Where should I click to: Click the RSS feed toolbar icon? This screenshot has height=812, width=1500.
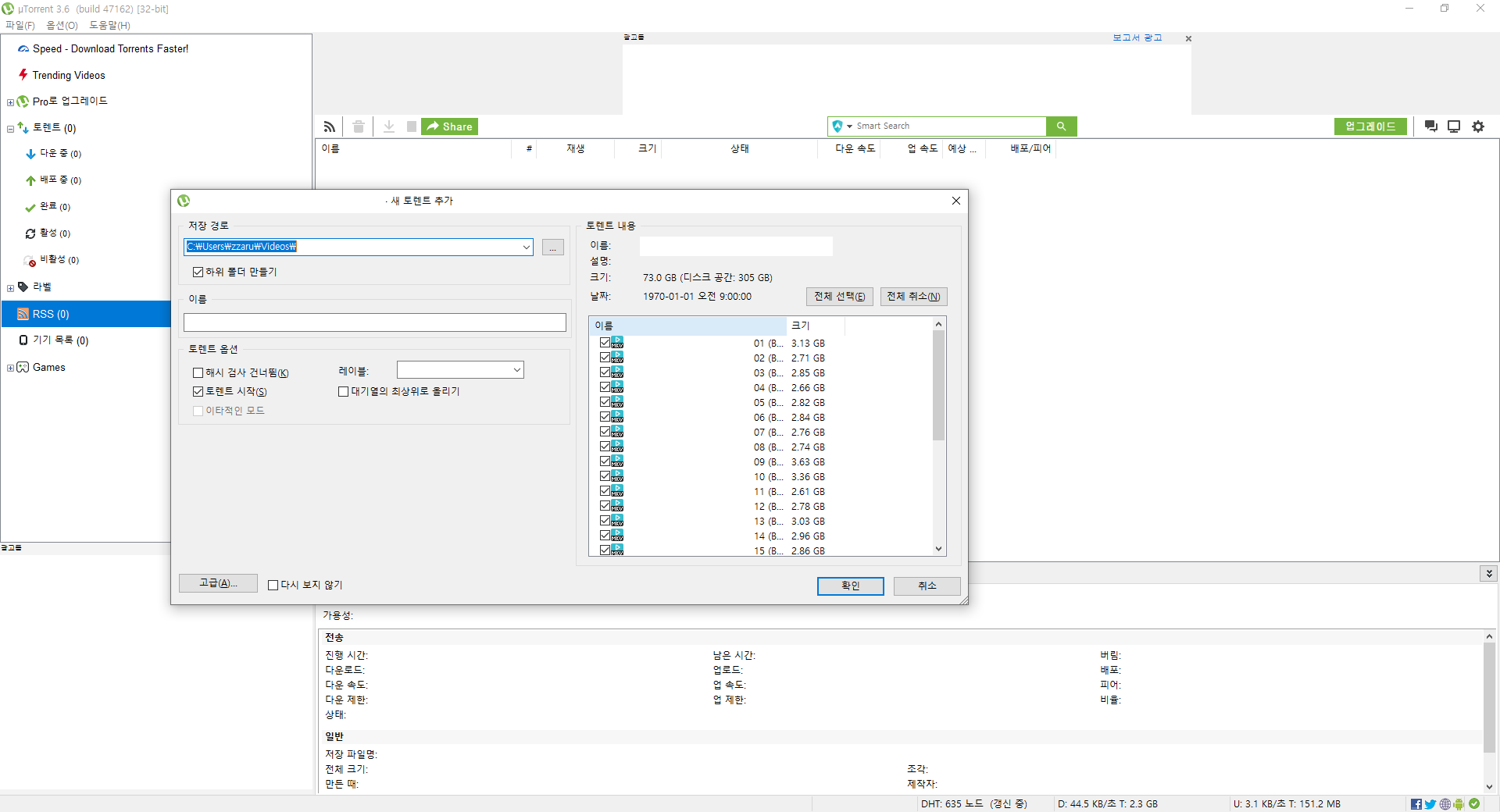(x=330, y=126)
